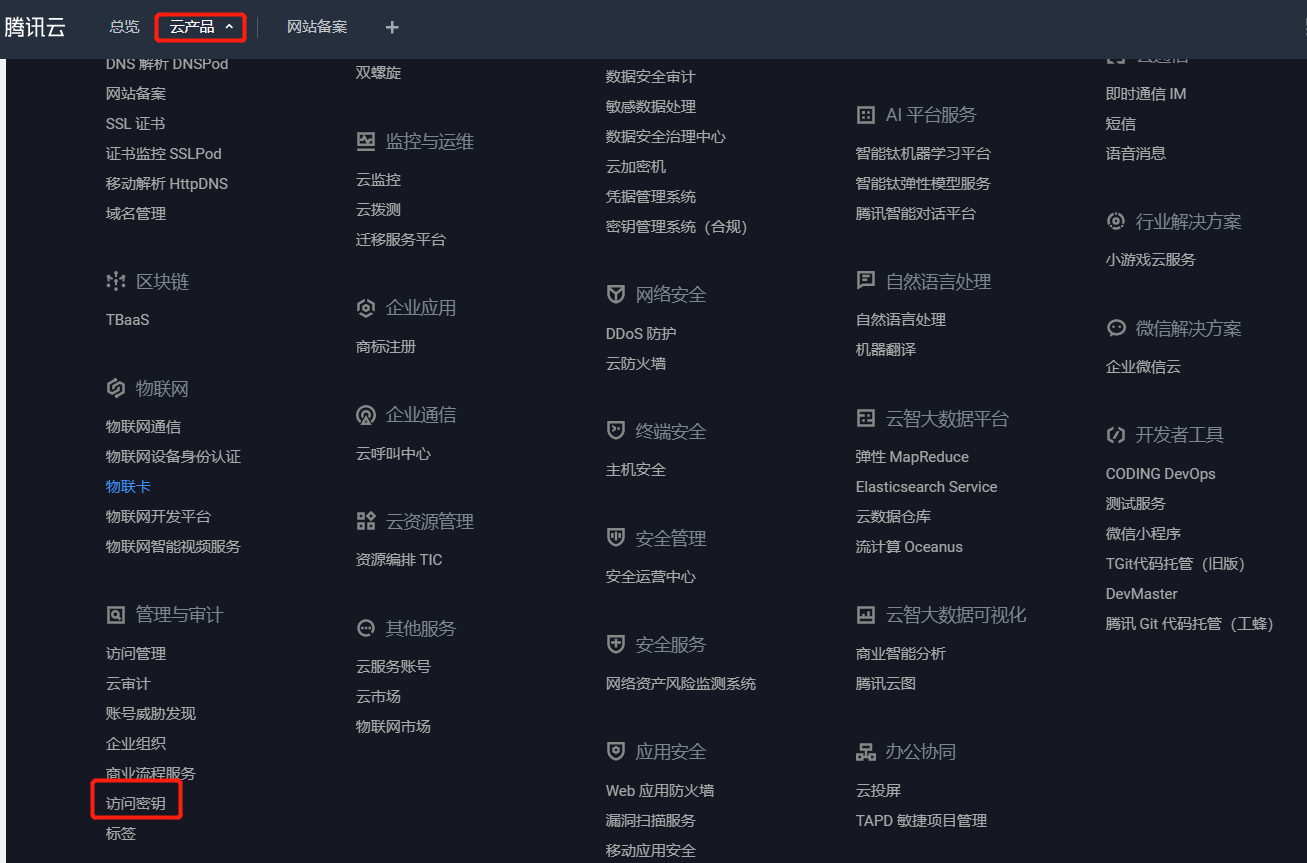This screenshot has width=1307, height=863.
Task: Click the 开发者工具 section icon
Action: tap(1116, 434)
